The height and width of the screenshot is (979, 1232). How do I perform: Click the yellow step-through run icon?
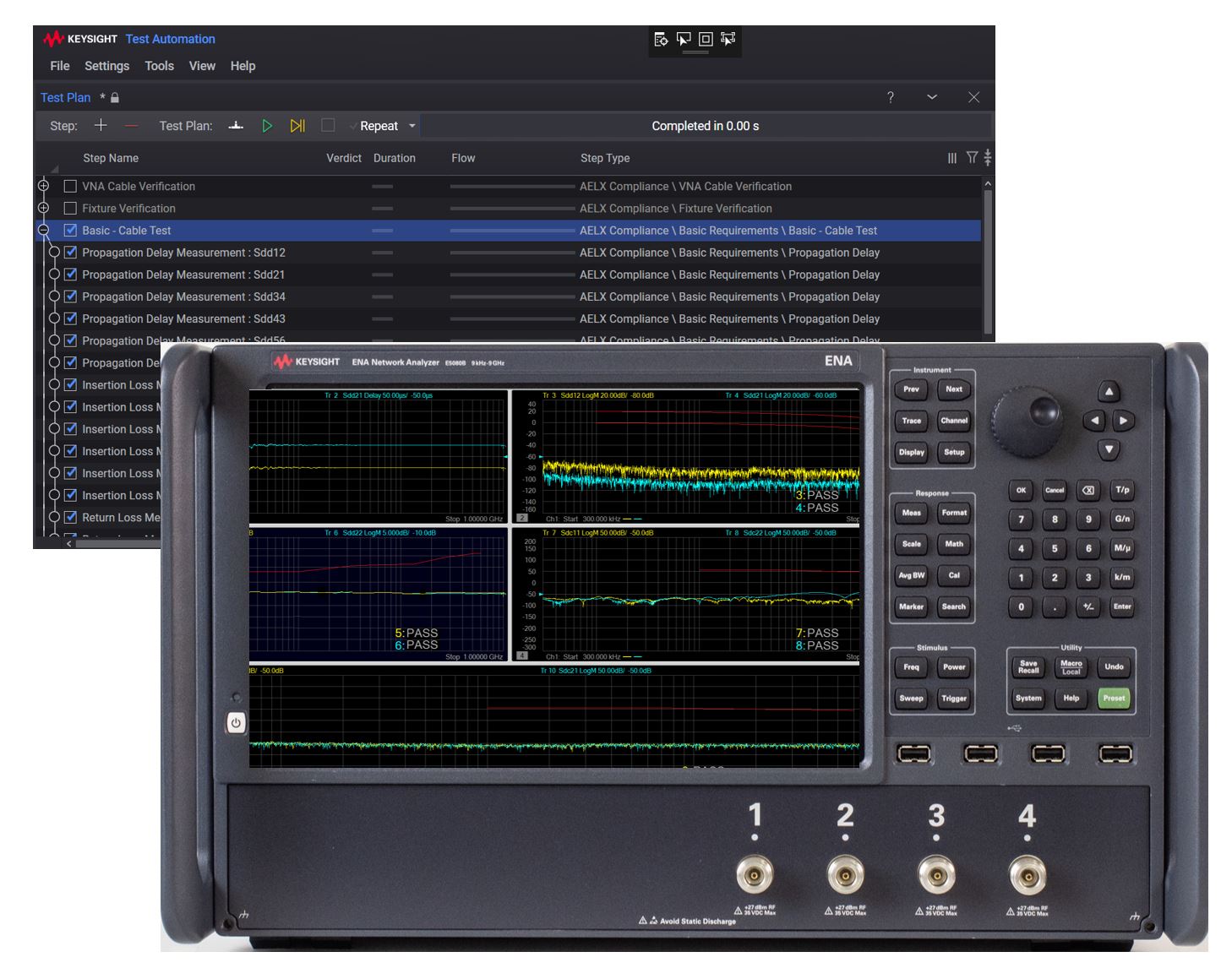pos(297,125)
